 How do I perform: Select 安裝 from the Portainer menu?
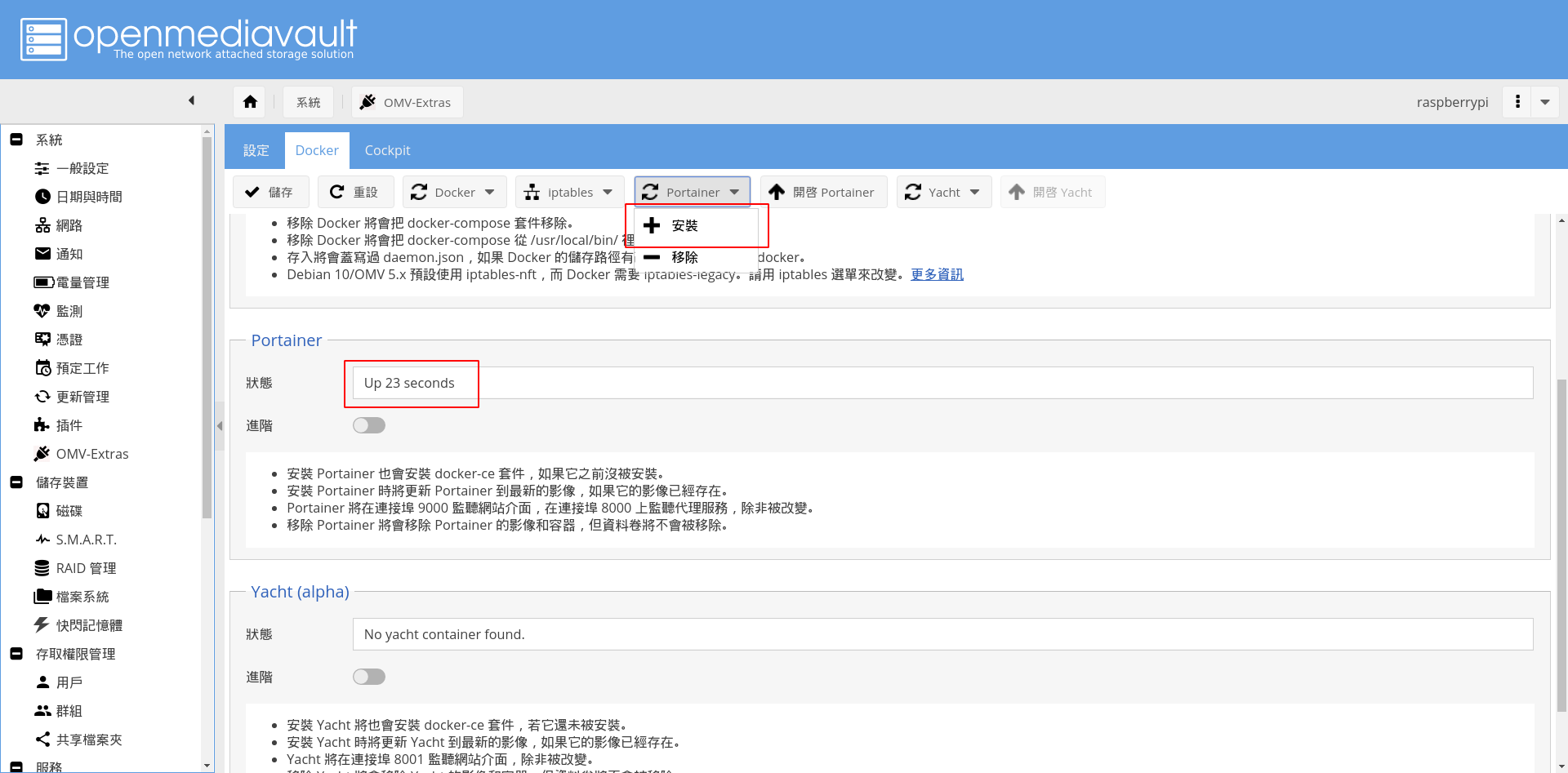tap(684, 226)
